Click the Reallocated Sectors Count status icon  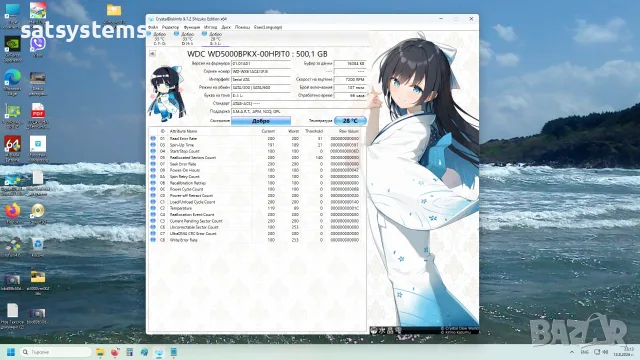pyautogui.click(x=153, y=157)
